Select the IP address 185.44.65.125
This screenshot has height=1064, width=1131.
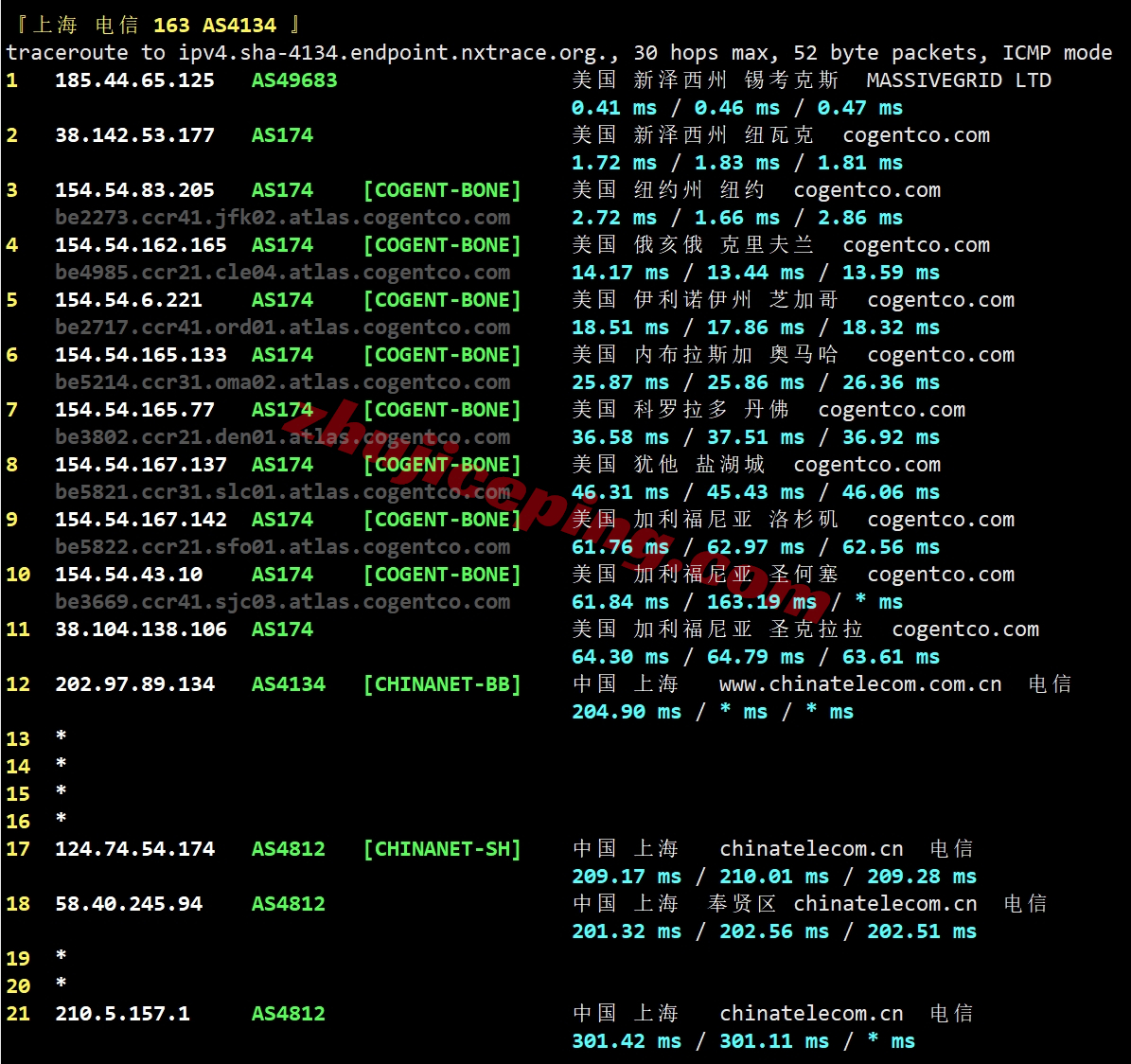[x=135, y=80]
